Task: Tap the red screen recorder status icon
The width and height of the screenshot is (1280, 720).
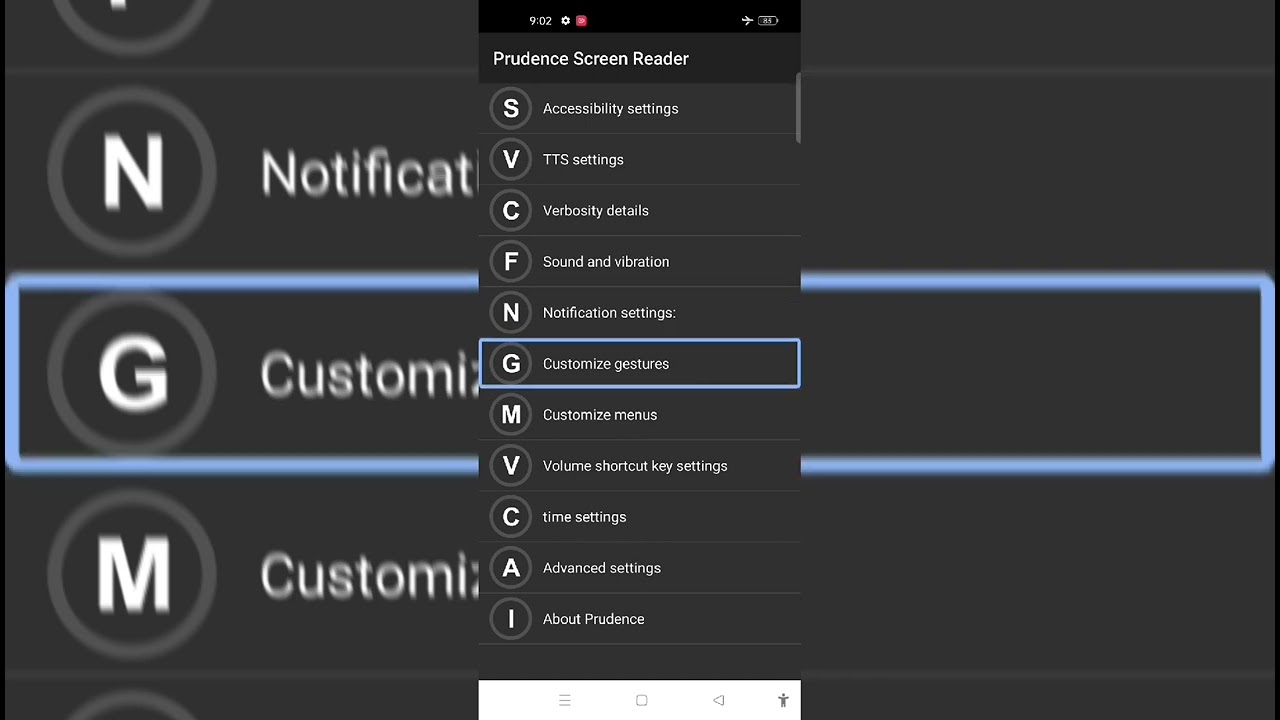Action: click(x=581, y=20)
